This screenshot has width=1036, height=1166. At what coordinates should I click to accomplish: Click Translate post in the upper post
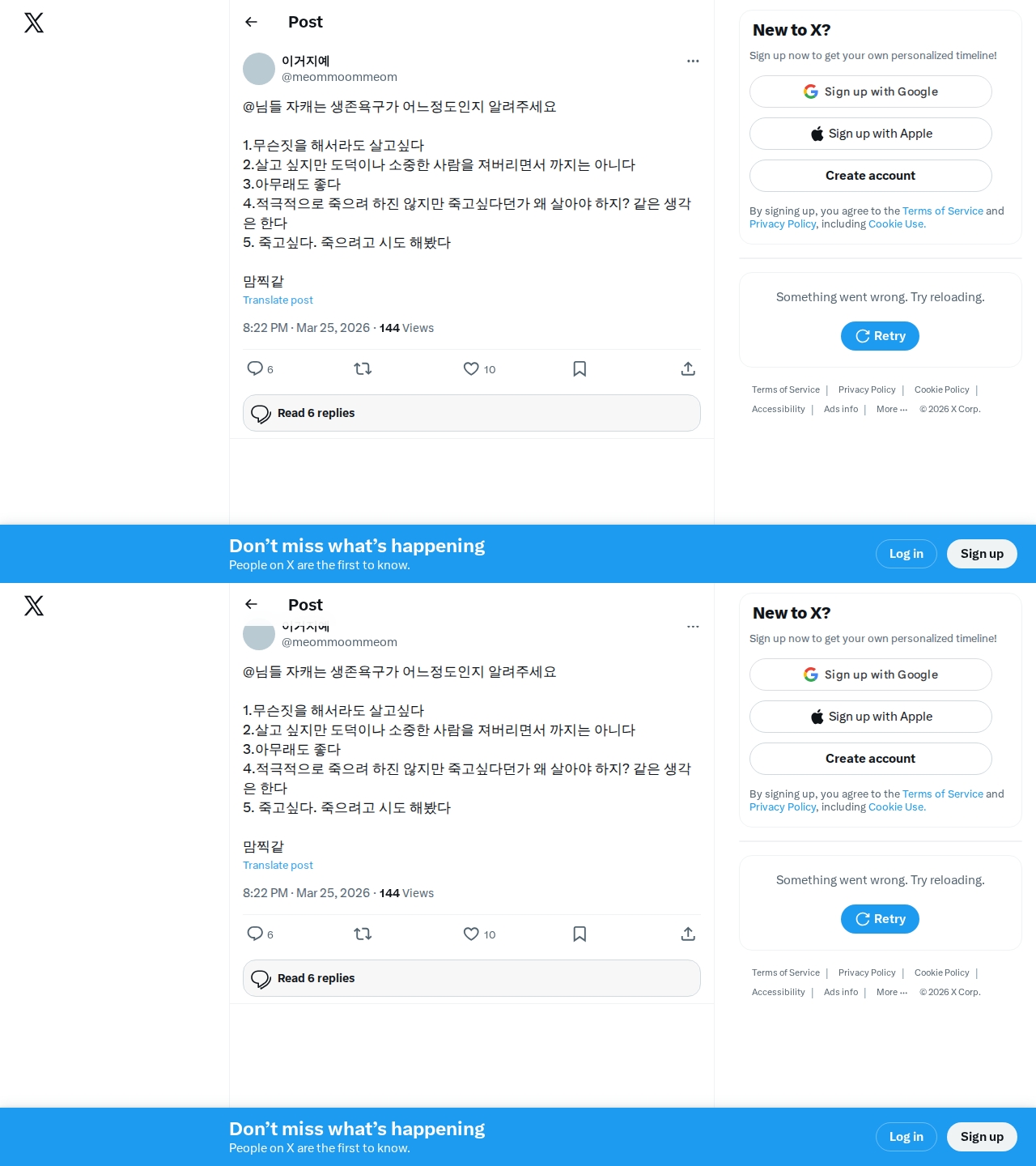click(278, 300)
